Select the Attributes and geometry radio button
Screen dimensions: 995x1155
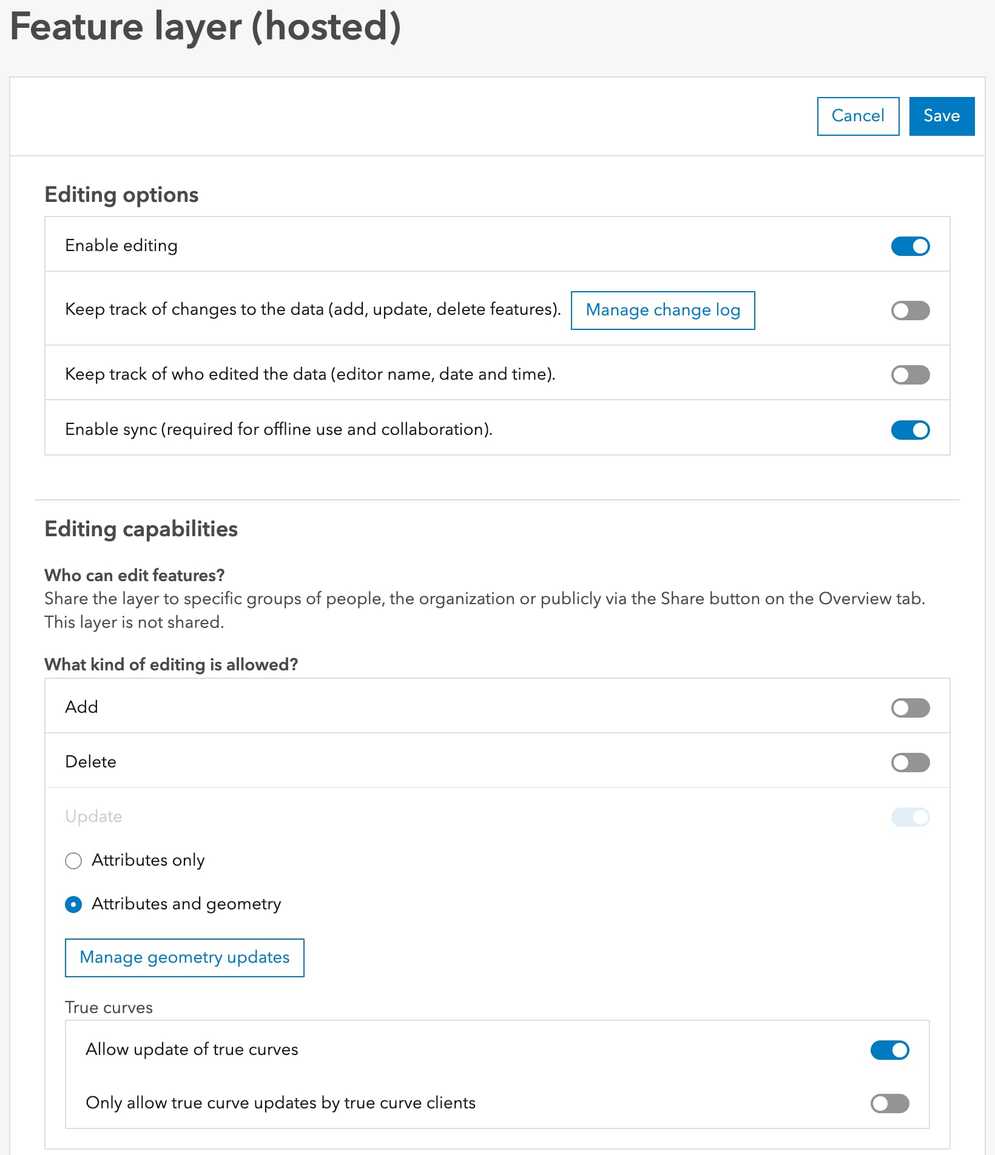click(x=73, y=904)
